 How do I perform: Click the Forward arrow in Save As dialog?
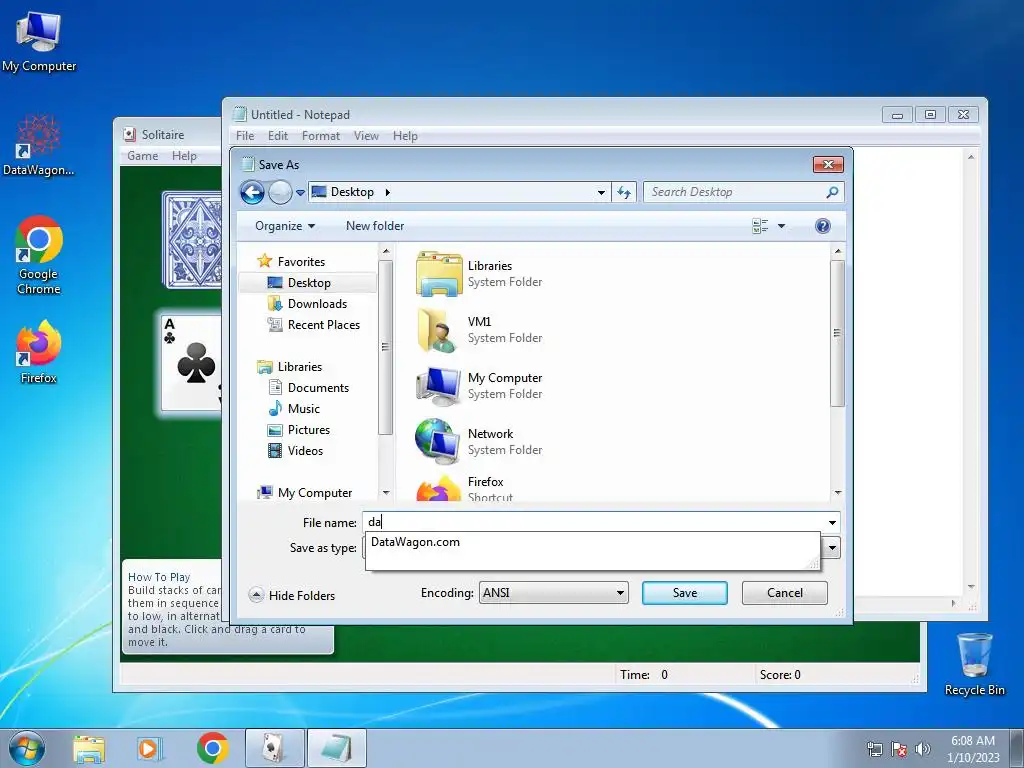coord(280,192)
